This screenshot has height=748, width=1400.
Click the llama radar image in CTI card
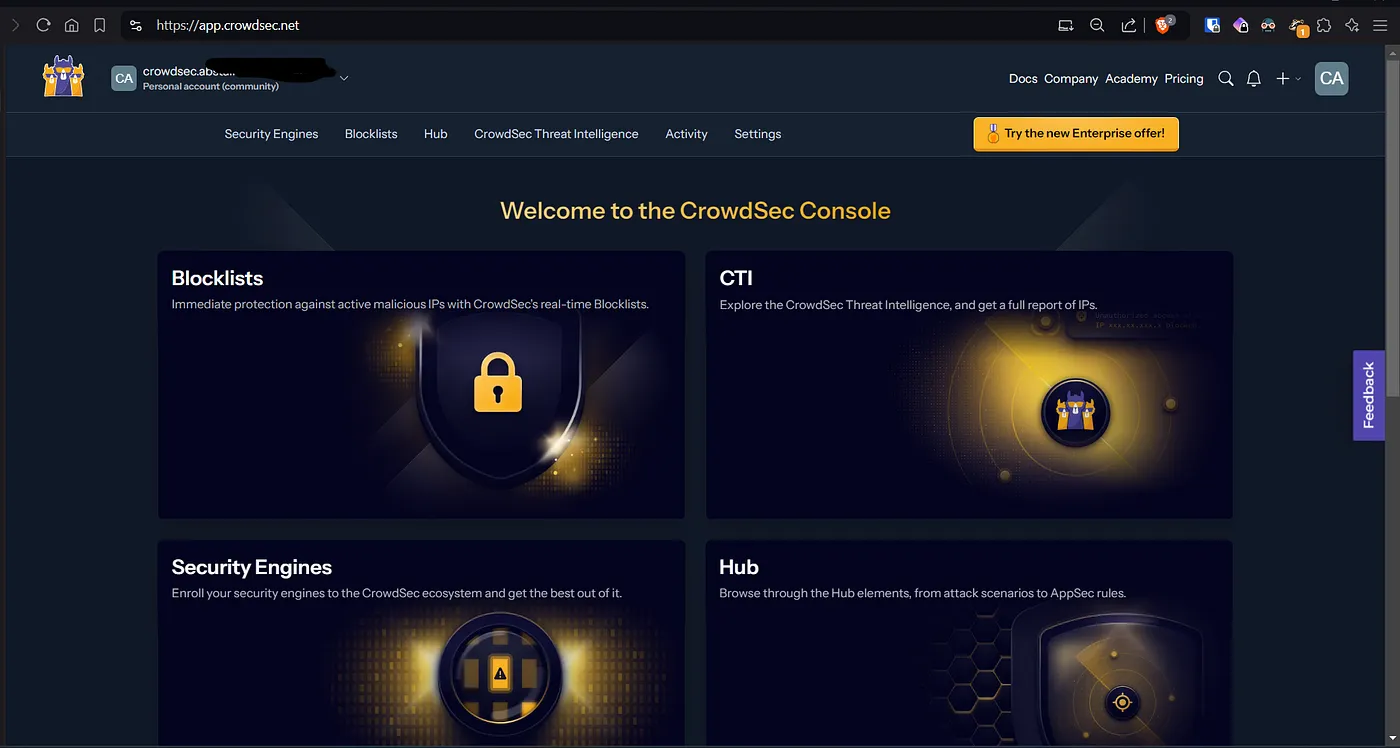point(1075,411)
